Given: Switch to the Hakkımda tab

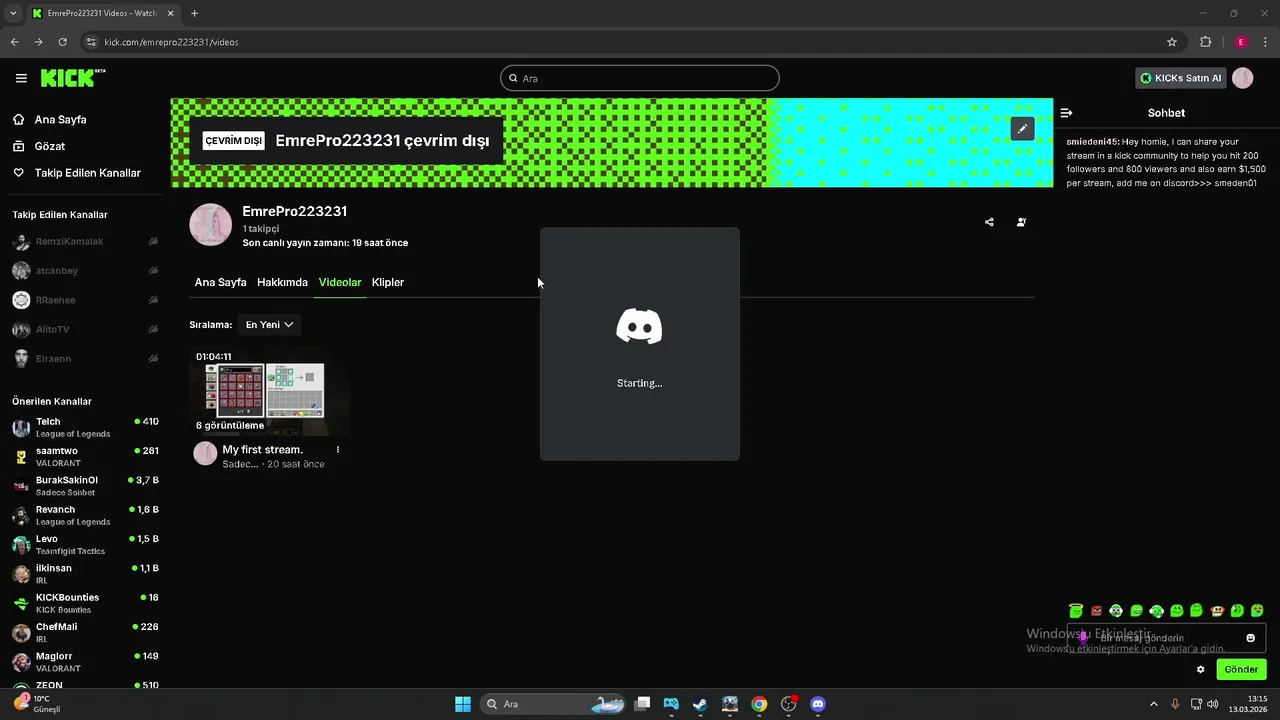Looking at the screenshot, I should (282, 282).
